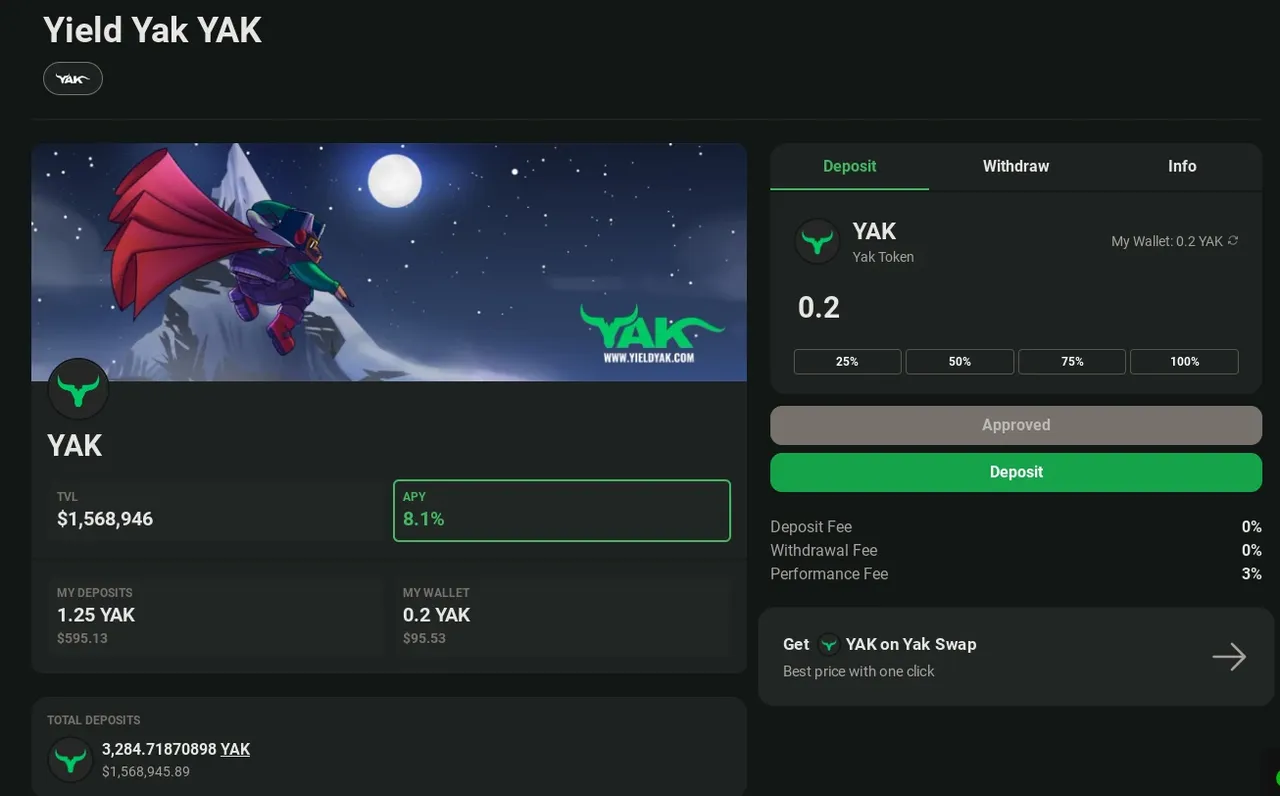Click the arrow on the Yak Swap card
The image size is (1280, 796).
tap(1229, 657)
